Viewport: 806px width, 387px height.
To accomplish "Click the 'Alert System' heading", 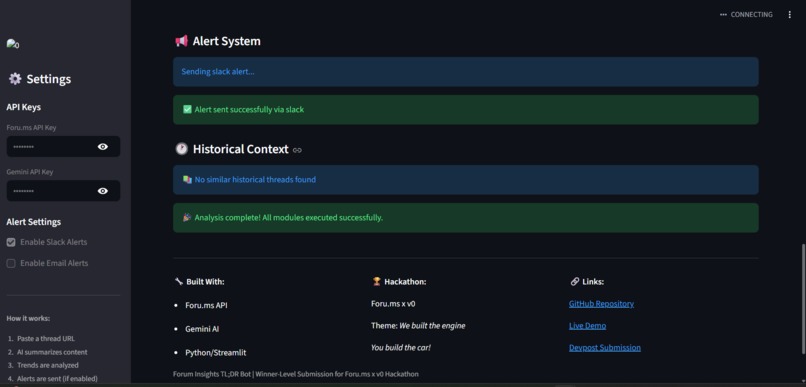I will (x=227, y=41).
